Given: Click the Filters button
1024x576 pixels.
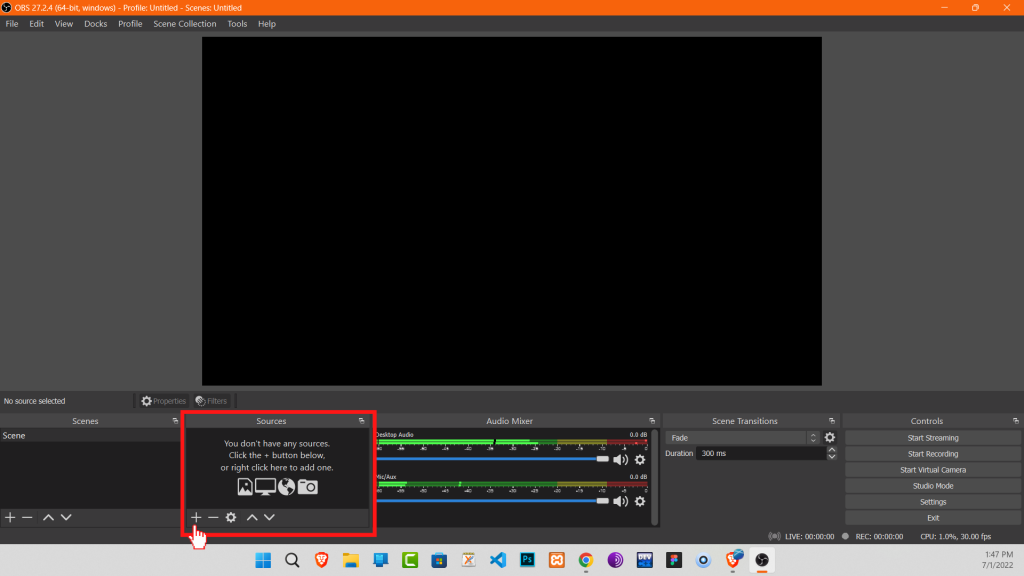Looking at the screenshot, I should click(x=212, y=401).
